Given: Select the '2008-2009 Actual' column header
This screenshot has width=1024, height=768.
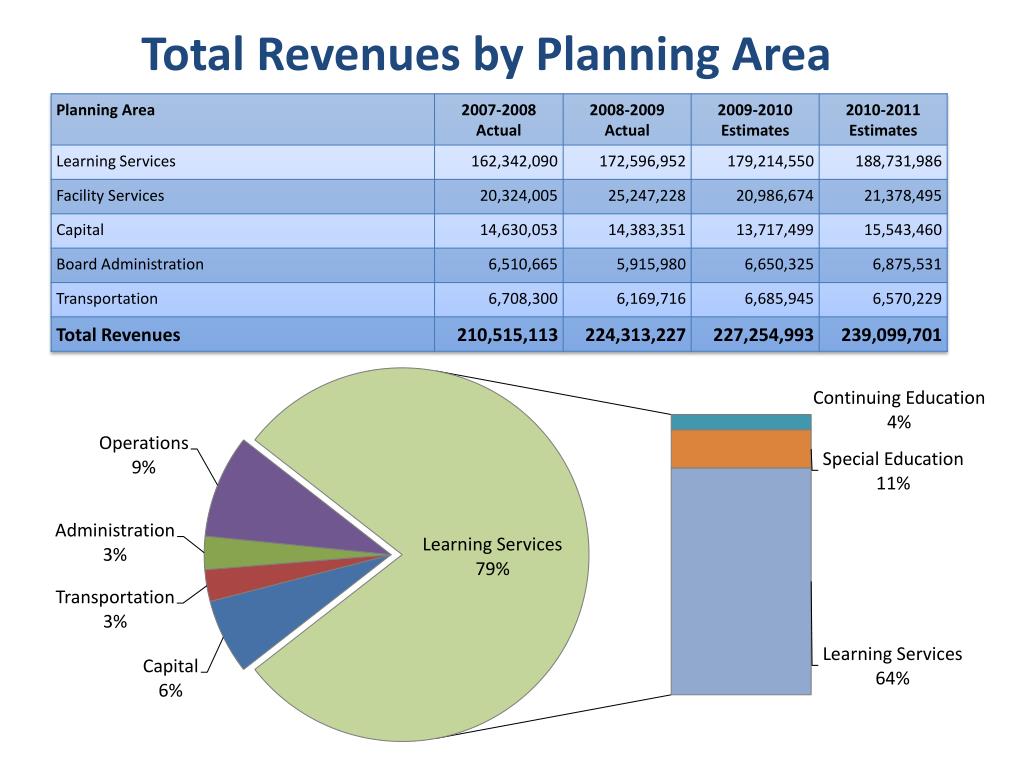Looking at the screenshot, I should coord(627,120).
